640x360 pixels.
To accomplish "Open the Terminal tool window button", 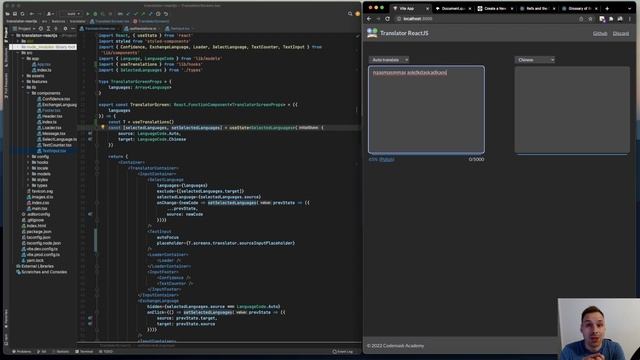I will tap(84, 351).
